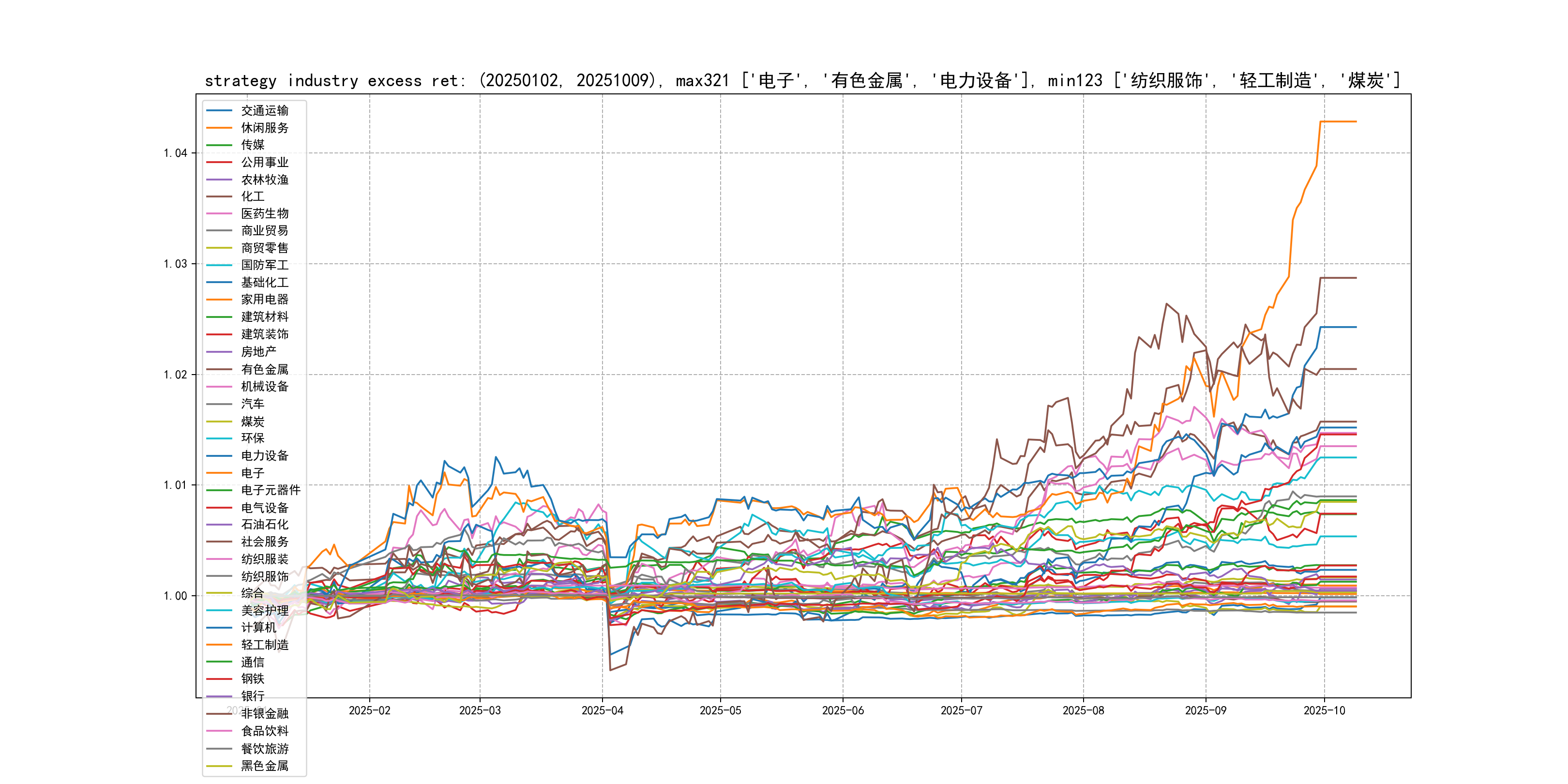Click the 2025-02 x-axis tick label
This screenshot has height=784, width=1568.
[x=369, y=711]
